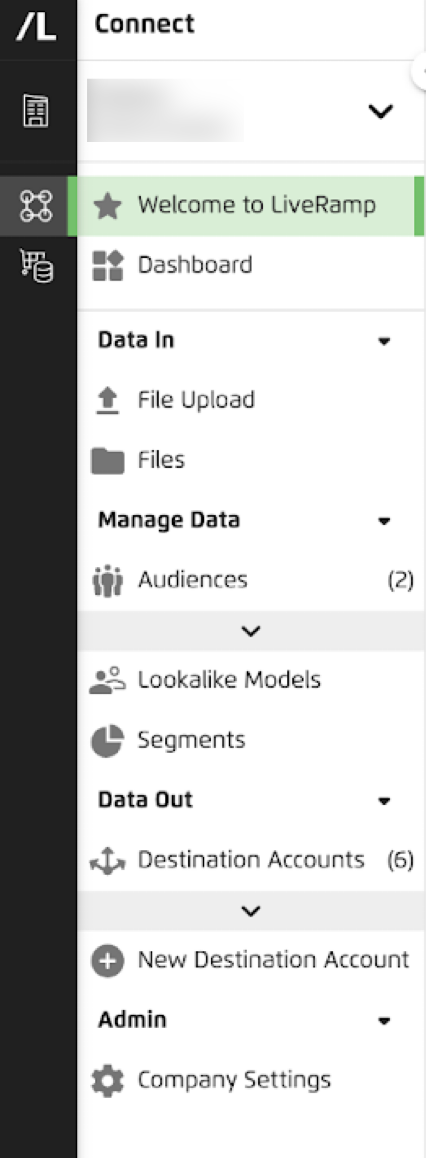This screenshot has width=426, height=1158.
Task: Expand the chevron bar below Audiences
Action: [x=251, y=631]
